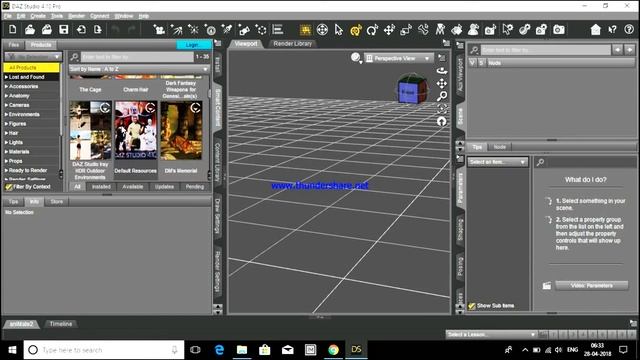Click the Scene pane filter search field

click(545, 50)
